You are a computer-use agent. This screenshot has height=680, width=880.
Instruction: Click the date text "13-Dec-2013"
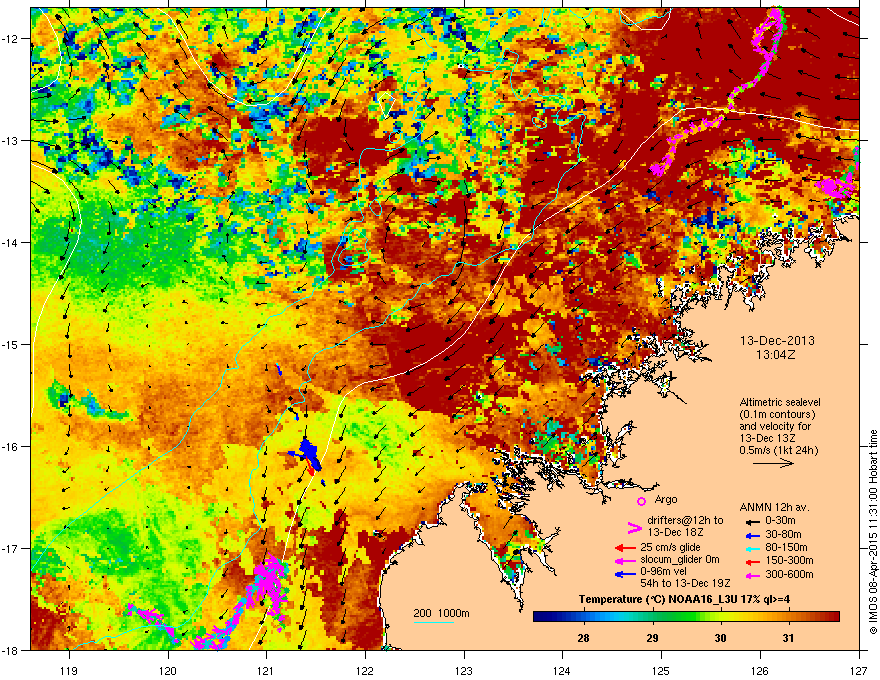[777, 341]
